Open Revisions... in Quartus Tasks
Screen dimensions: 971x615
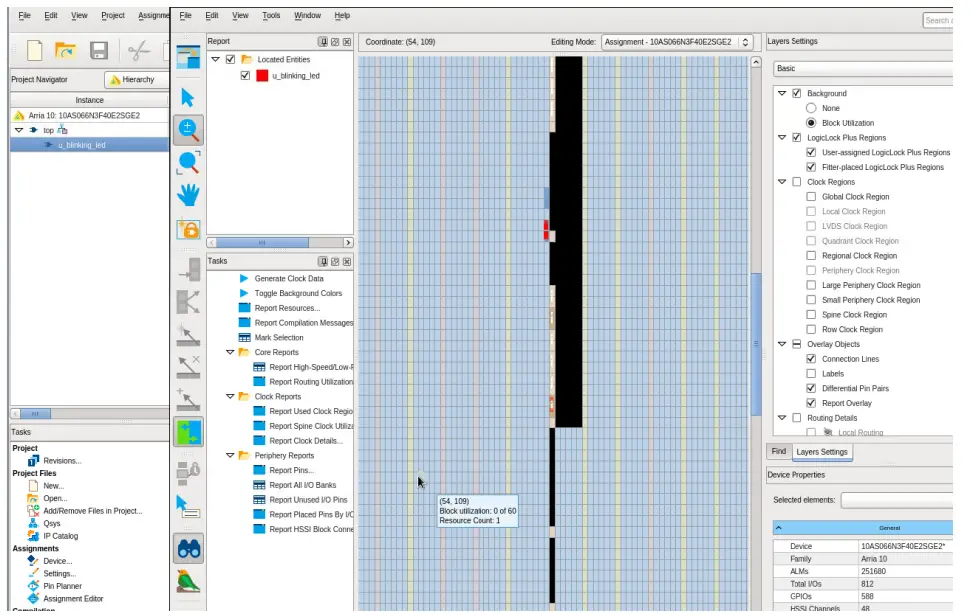pyautogui.click(x=62, y=461)
